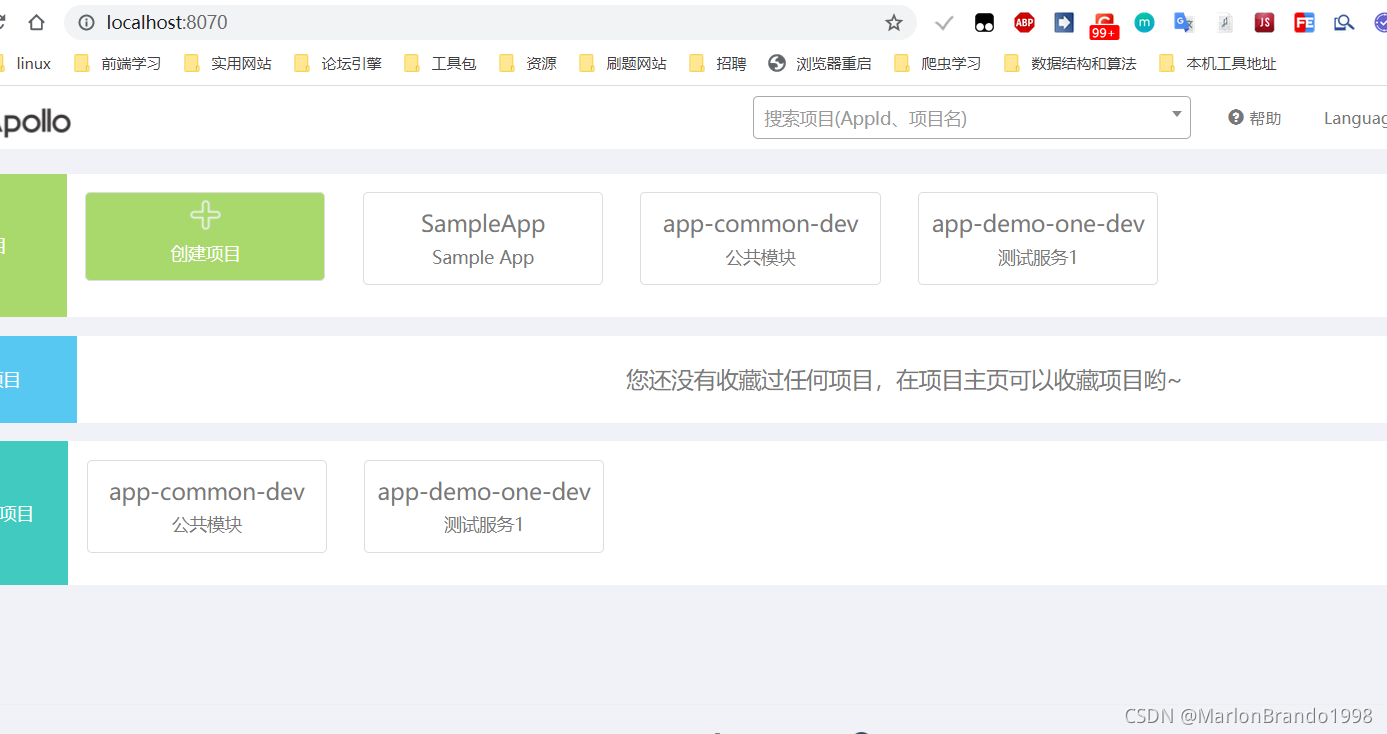Open the blue arrow extension icon
Screen dimensions: 1387x734
point(1064,22)
